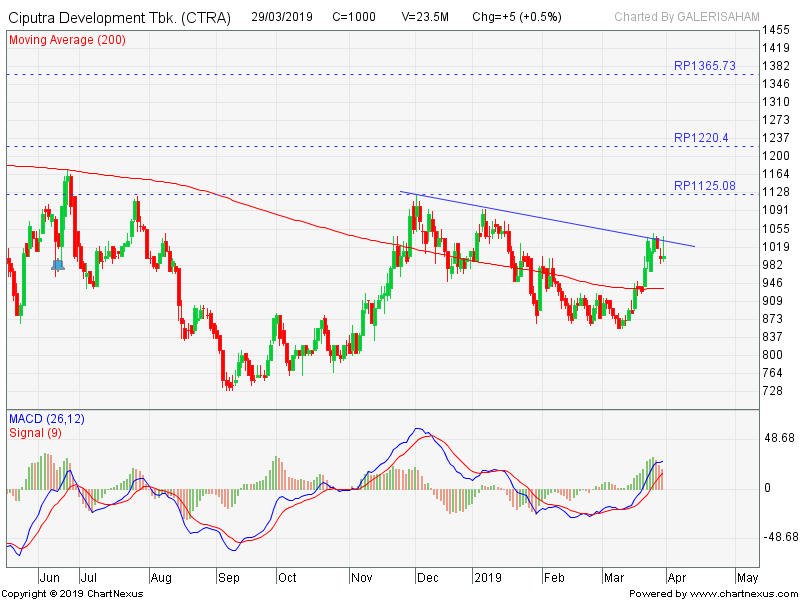This screenshot has width=800, height=600.
Task: Click the Copyright 2019 ChartNexus text
Action: tap(73, 594)
